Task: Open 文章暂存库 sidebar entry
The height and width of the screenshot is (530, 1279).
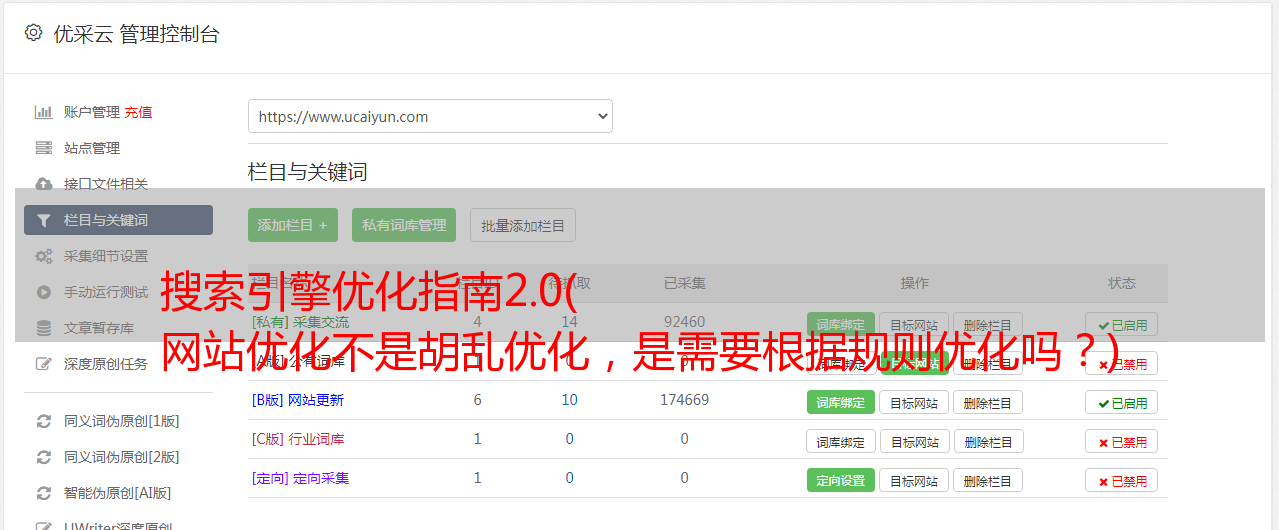Action: [99, 328]
